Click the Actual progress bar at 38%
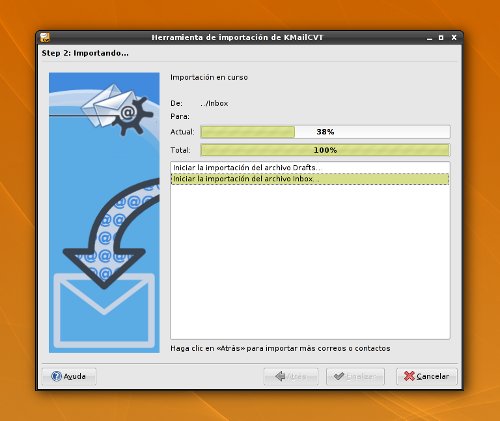Screen dimensions: 500x421 [x=325, y=132]
